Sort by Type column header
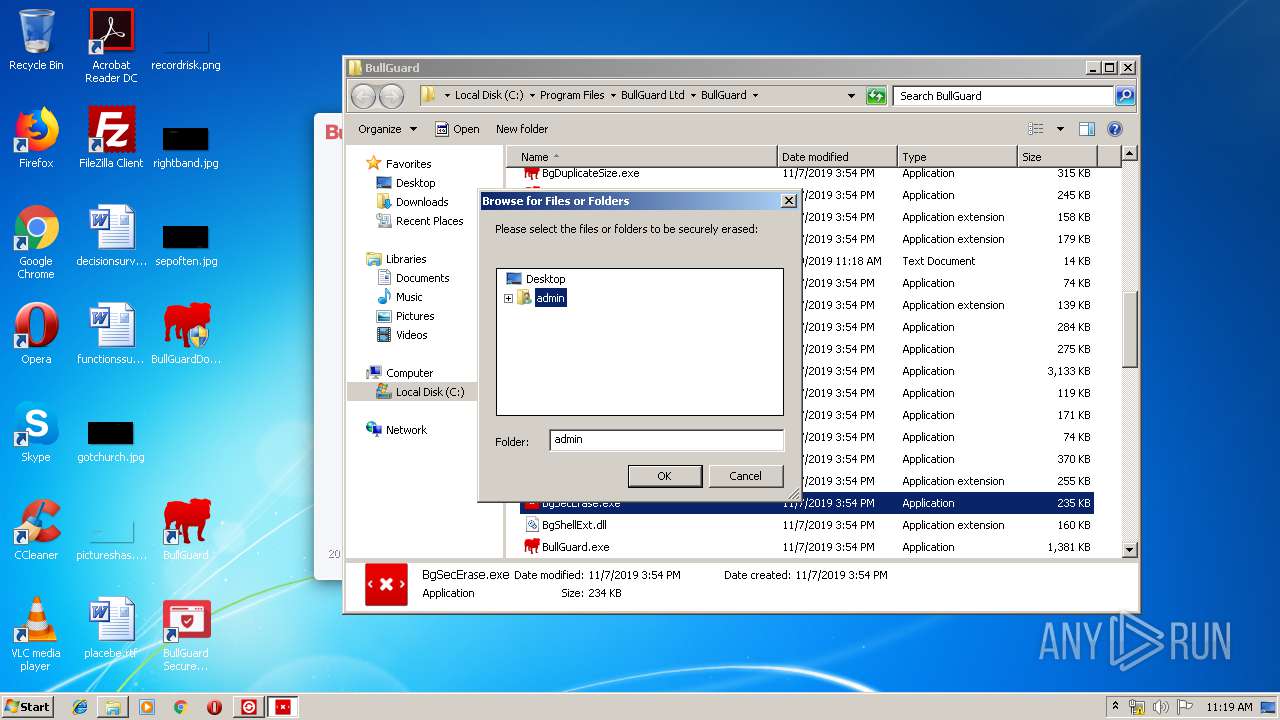Viewport: 1280px width, 720px height. [x=957, y=157]
